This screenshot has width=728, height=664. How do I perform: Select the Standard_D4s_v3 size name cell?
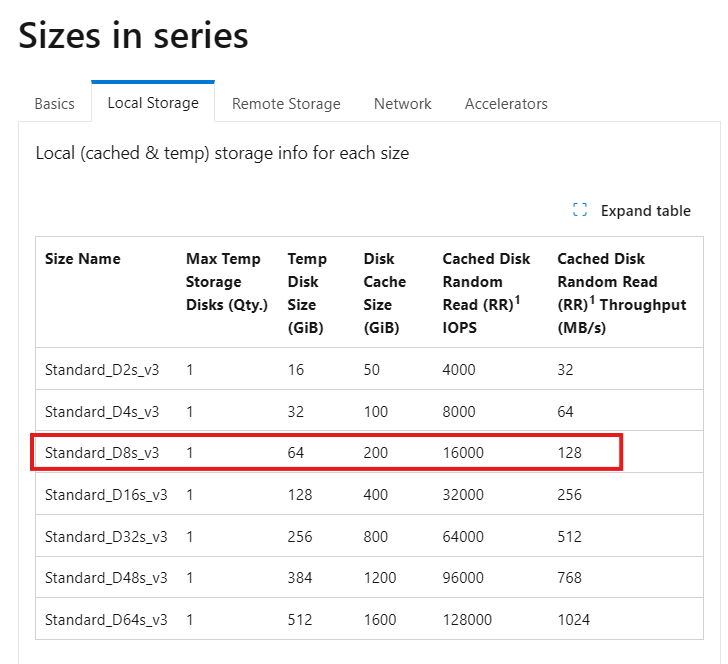[102, 411]
